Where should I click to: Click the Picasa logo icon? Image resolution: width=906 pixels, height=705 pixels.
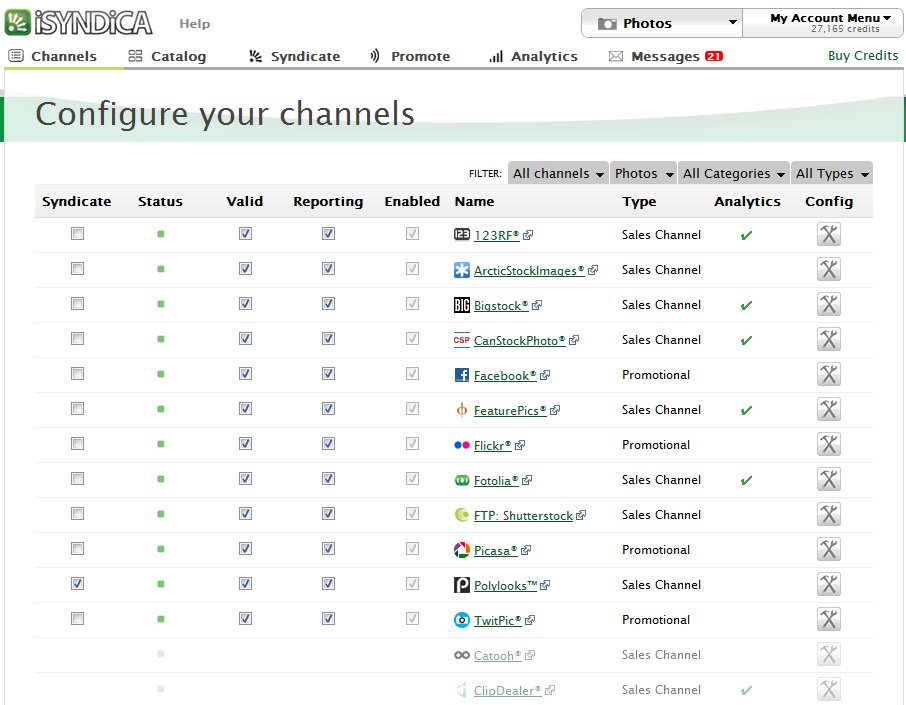point(462,550)
